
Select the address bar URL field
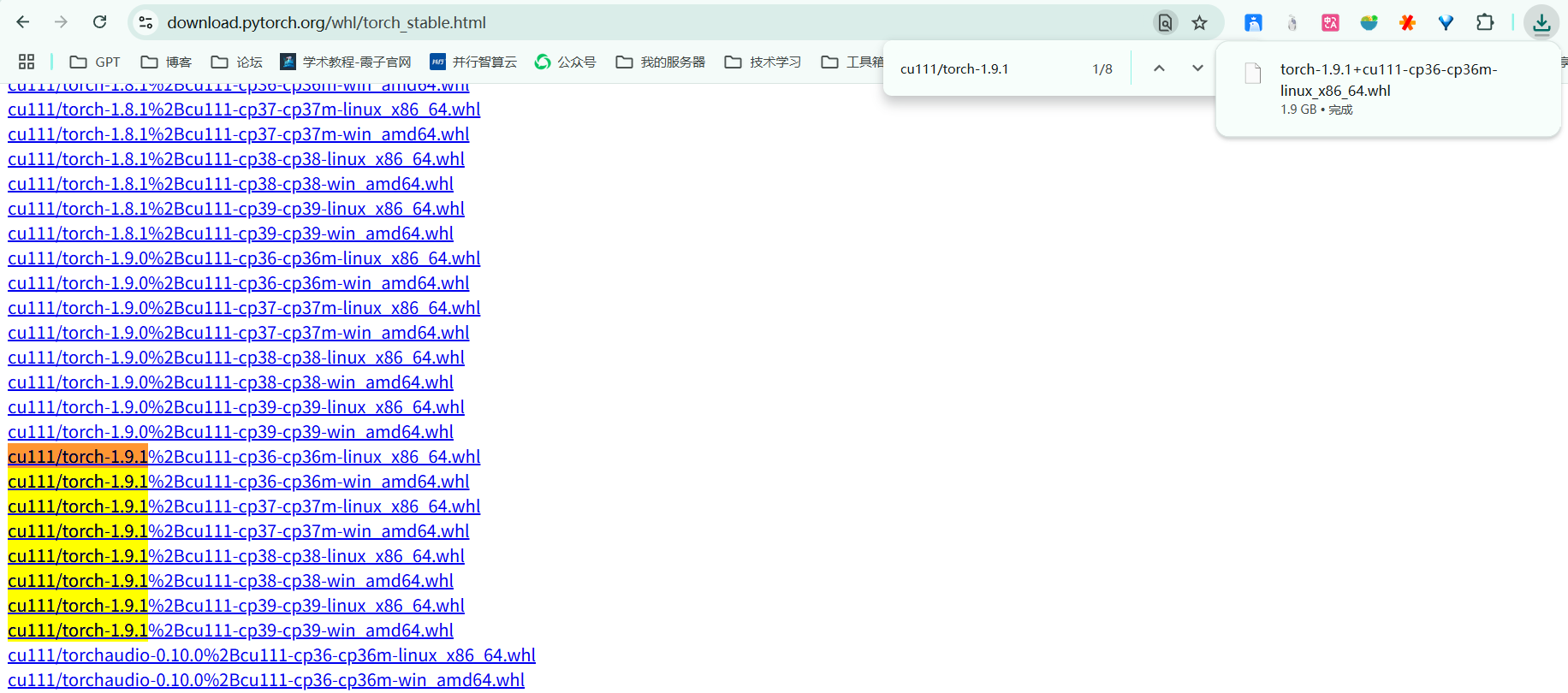650,23
